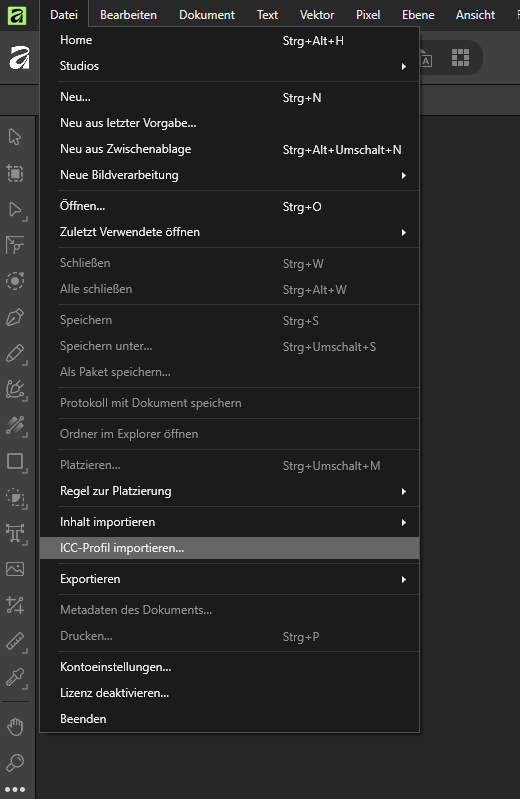Click greyed Alle schließen entry
The height and width of the screenshot is (799, 520).
pos(229,289)
